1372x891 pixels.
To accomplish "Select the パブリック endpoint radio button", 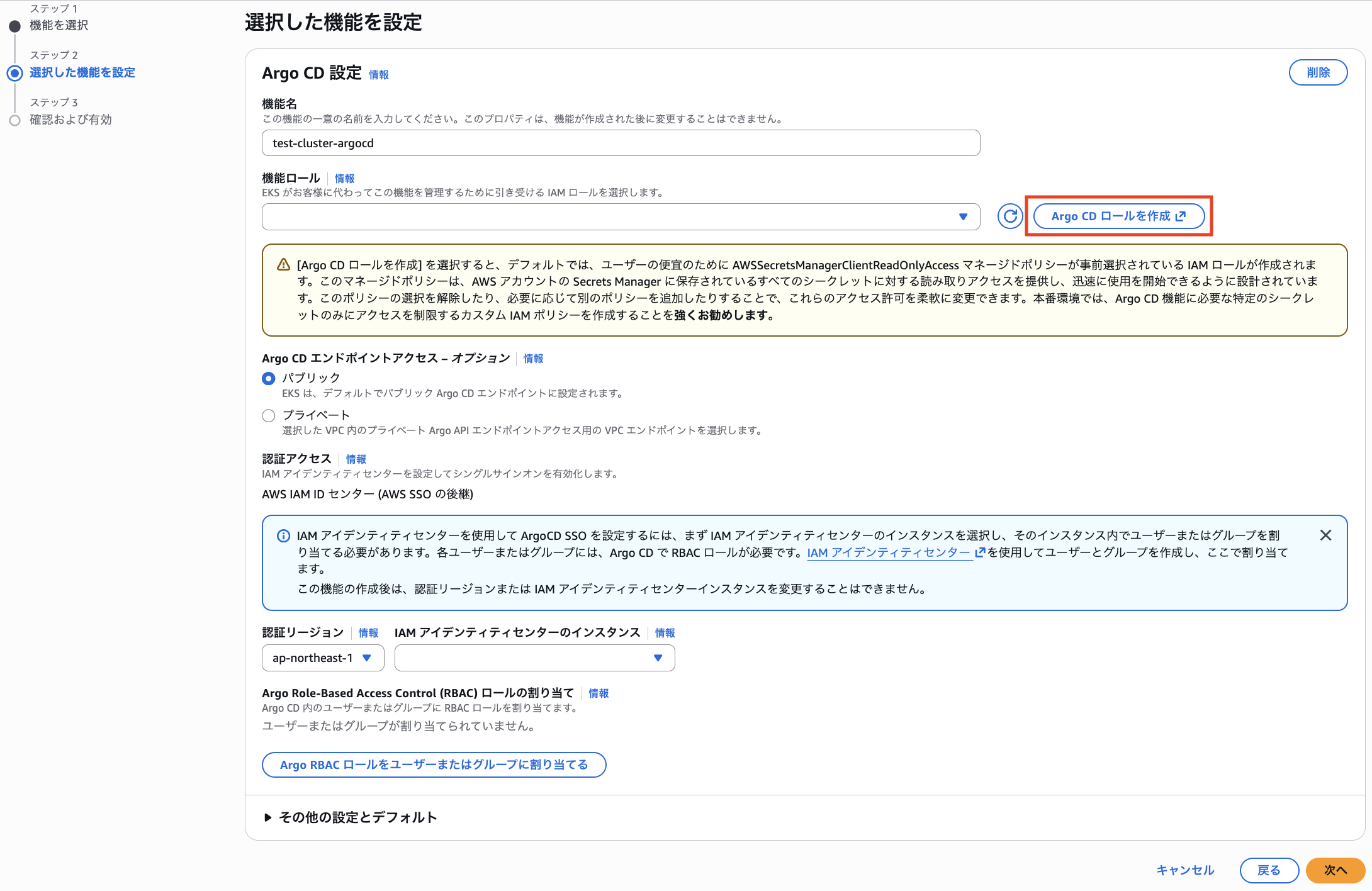I will coord(269,379).
